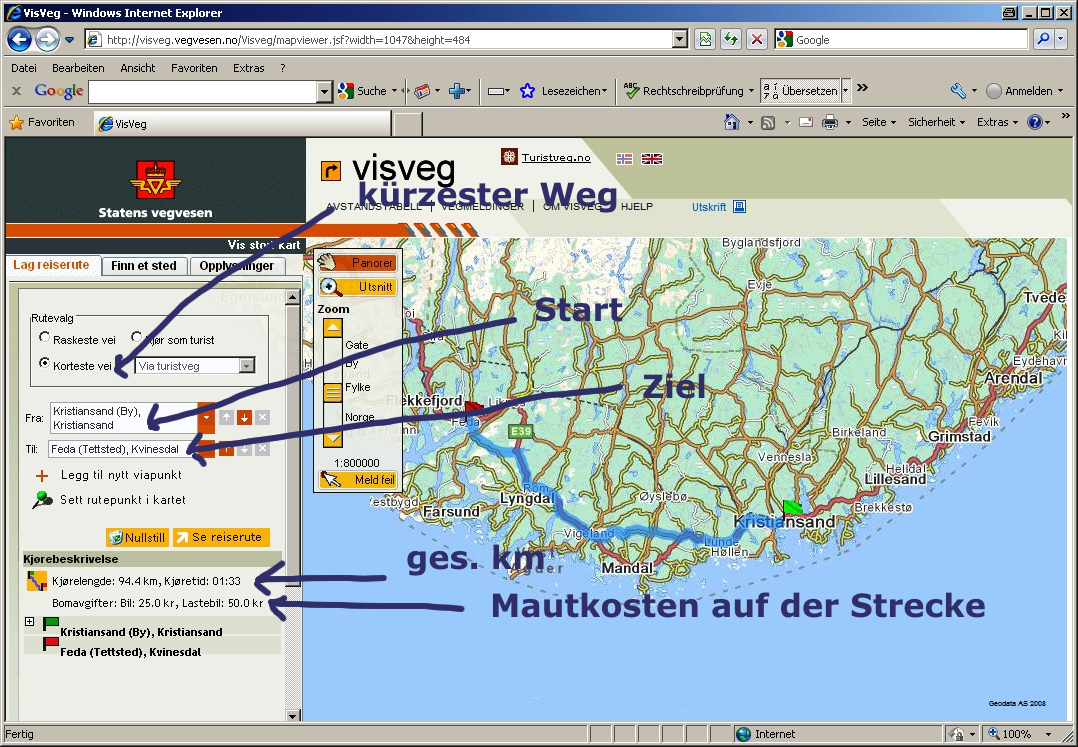Switch language with the British flag
The image size is (1078, 747).
652,159
